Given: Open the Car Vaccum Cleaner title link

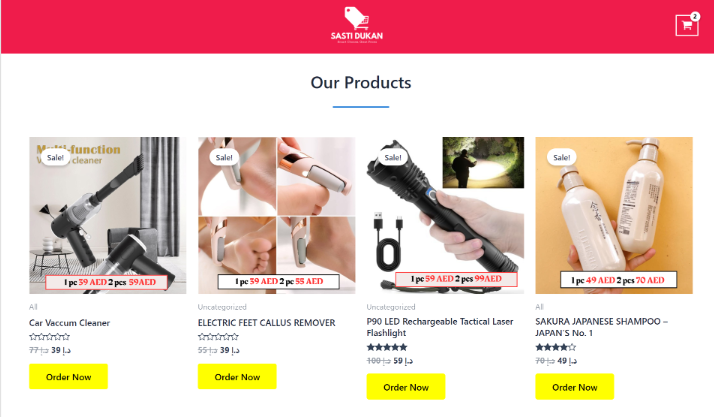Looking at the screenshot, I should (69, 323).
